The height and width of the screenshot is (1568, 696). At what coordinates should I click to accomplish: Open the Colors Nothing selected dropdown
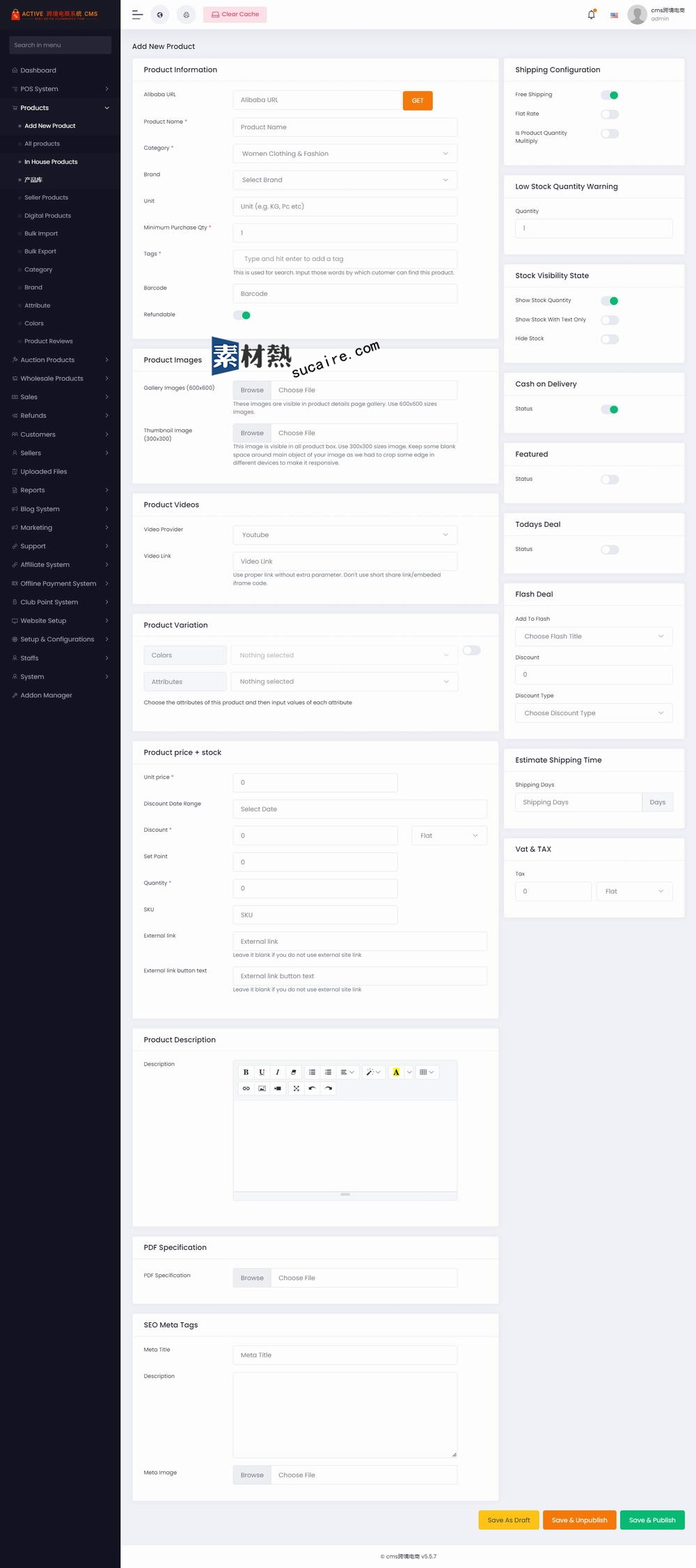345,656
